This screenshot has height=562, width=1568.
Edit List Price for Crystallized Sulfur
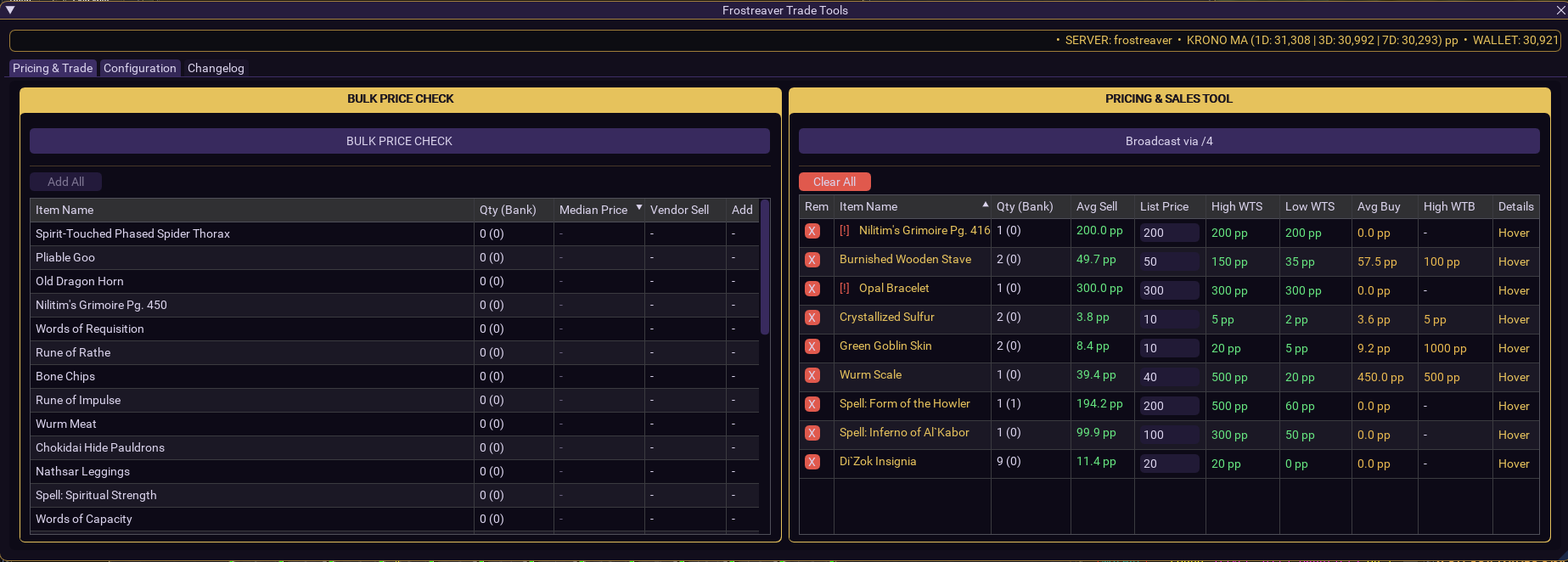point(1169,319)
